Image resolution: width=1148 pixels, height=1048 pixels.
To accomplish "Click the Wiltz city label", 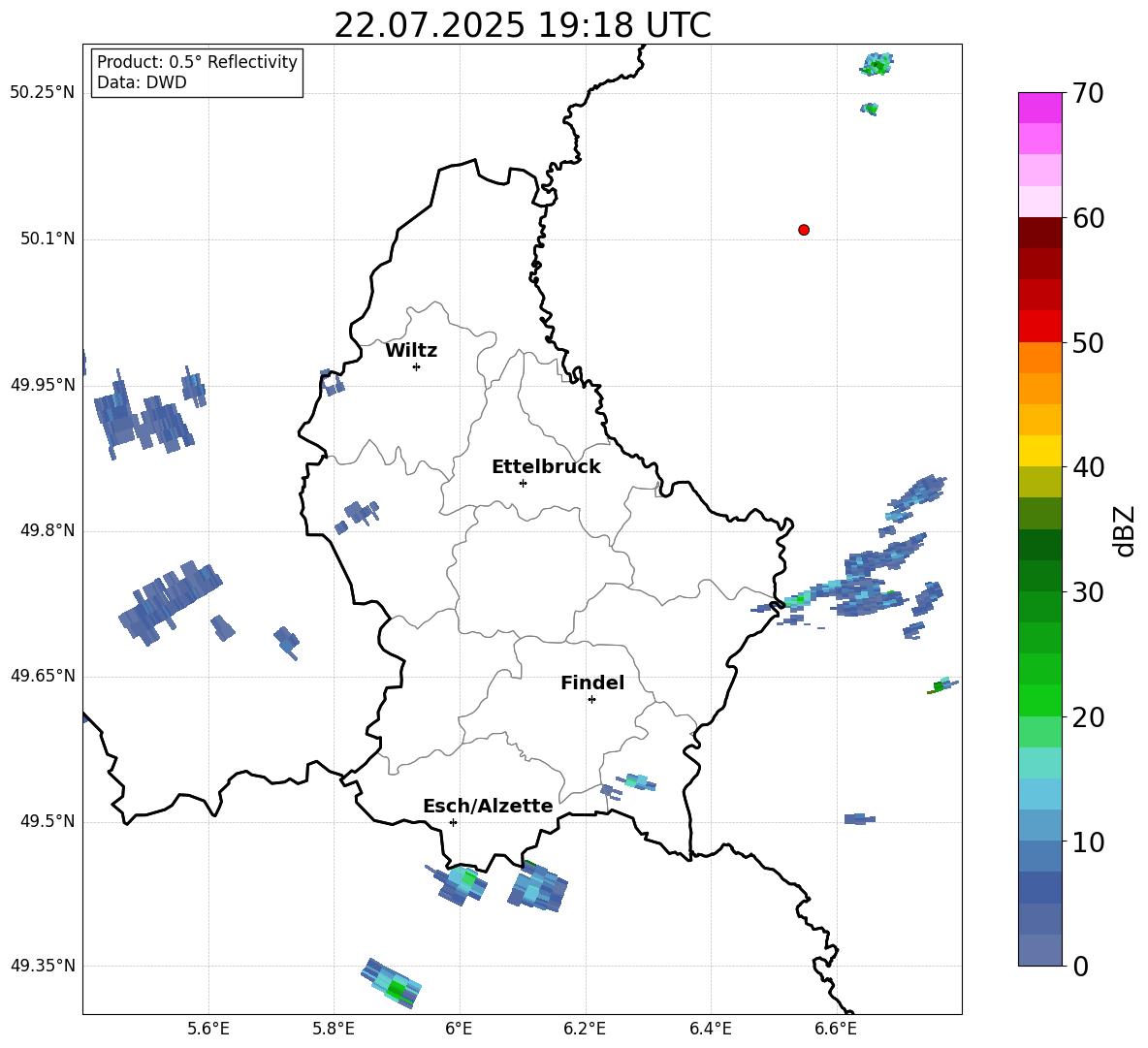I will (x=411, y=351).
